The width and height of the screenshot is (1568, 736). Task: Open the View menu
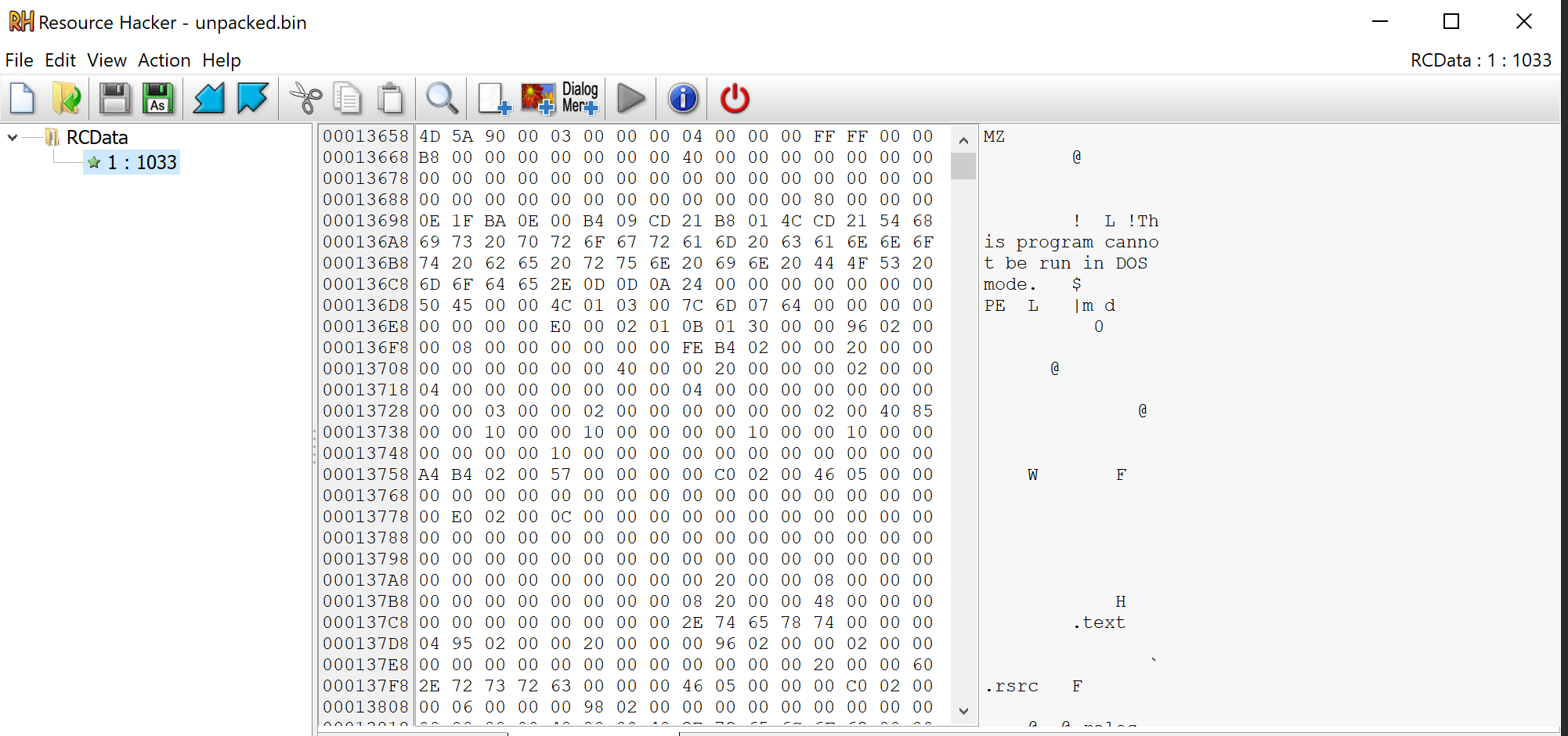[x=107, y=60]
